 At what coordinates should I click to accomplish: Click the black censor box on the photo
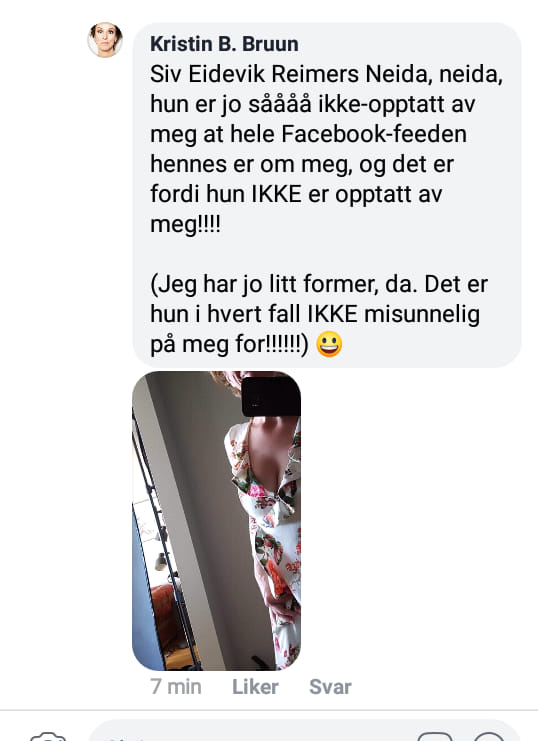[271, 396]
